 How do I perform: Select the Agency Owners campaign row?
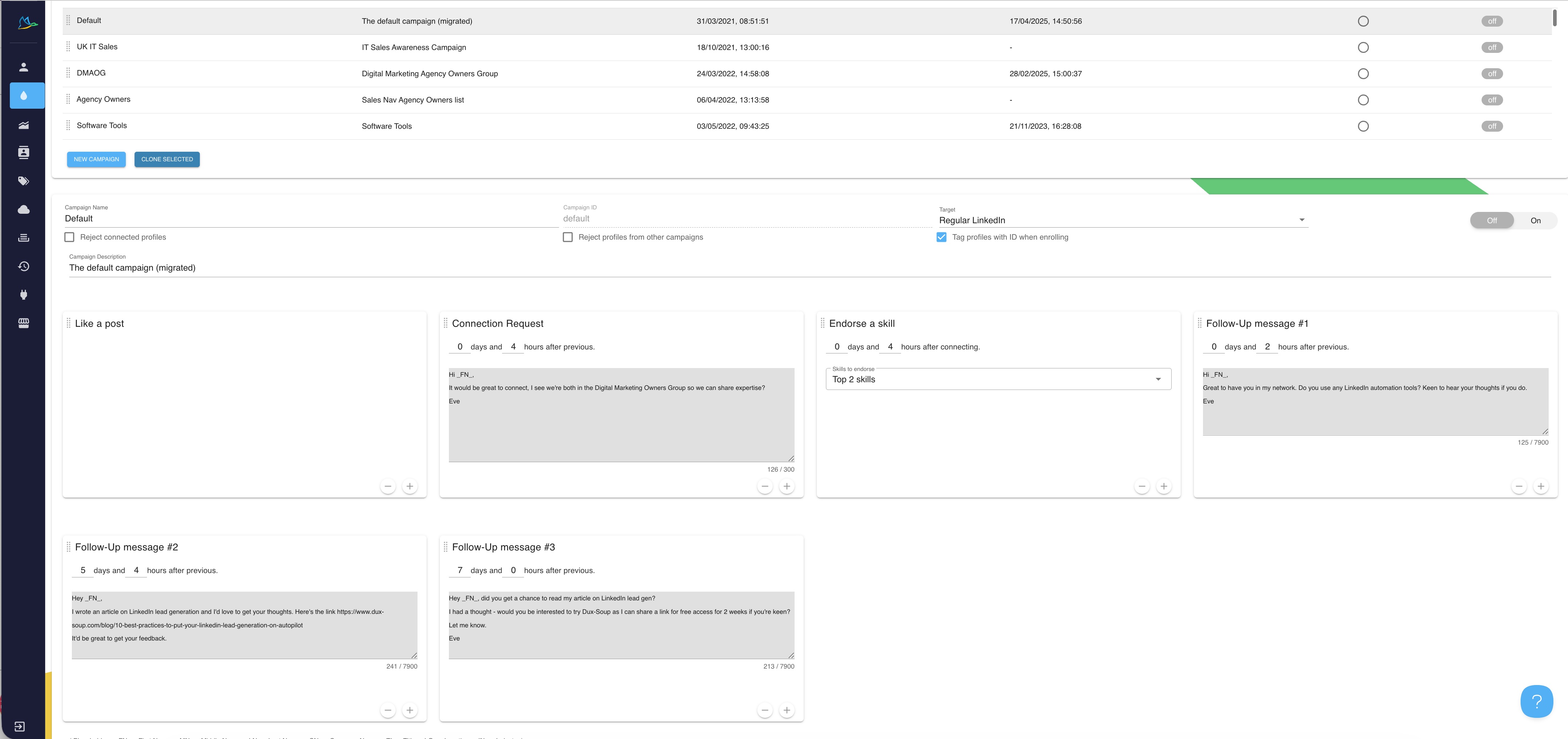tap(104, 99)
